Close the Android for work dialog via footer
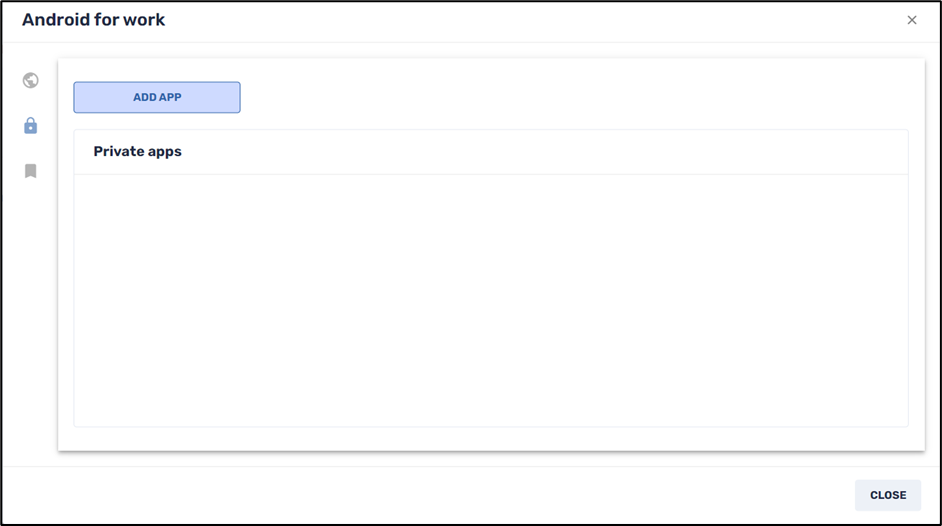 887,495
